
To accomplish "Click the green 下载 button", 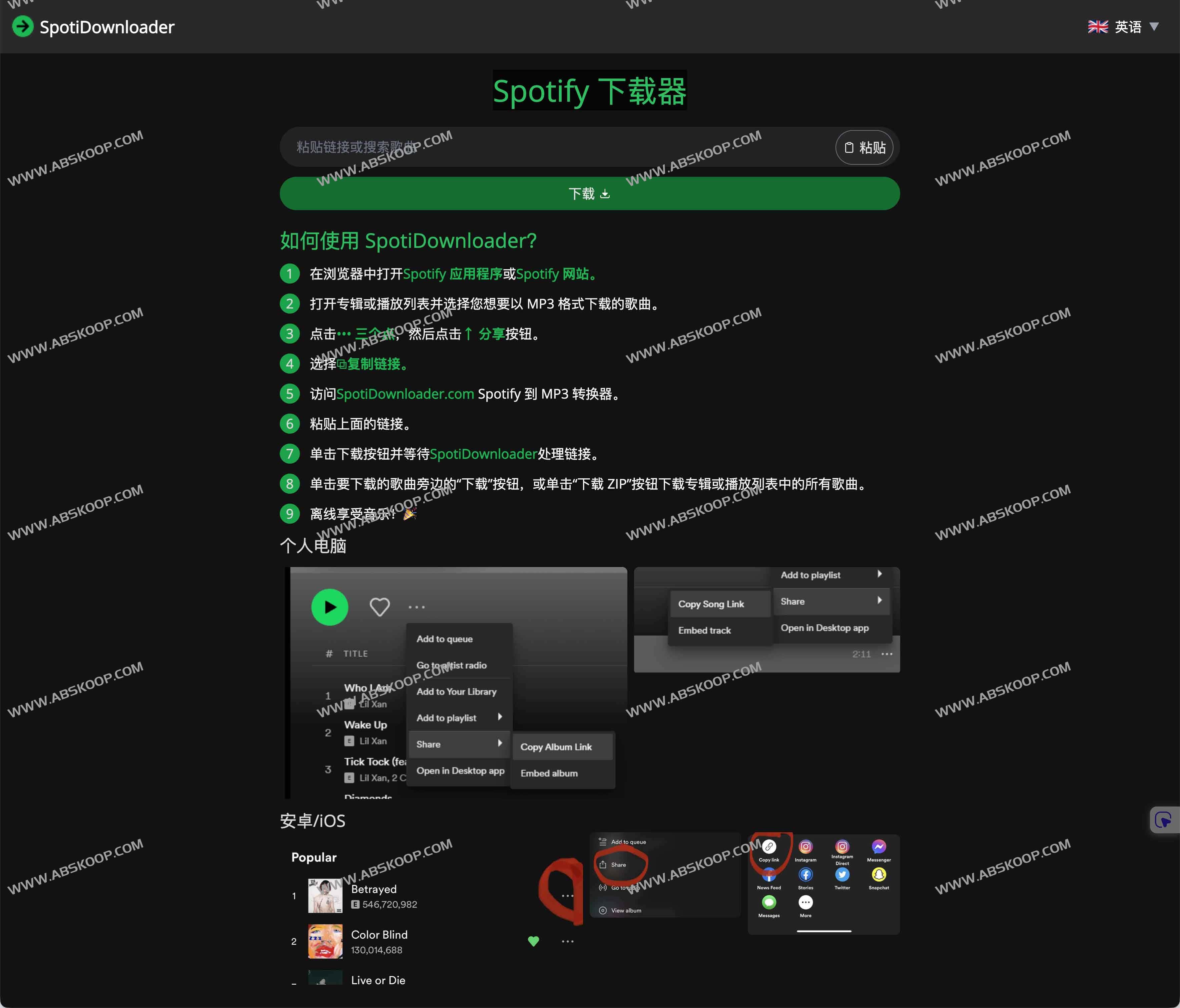I will [x=589, y=193].
